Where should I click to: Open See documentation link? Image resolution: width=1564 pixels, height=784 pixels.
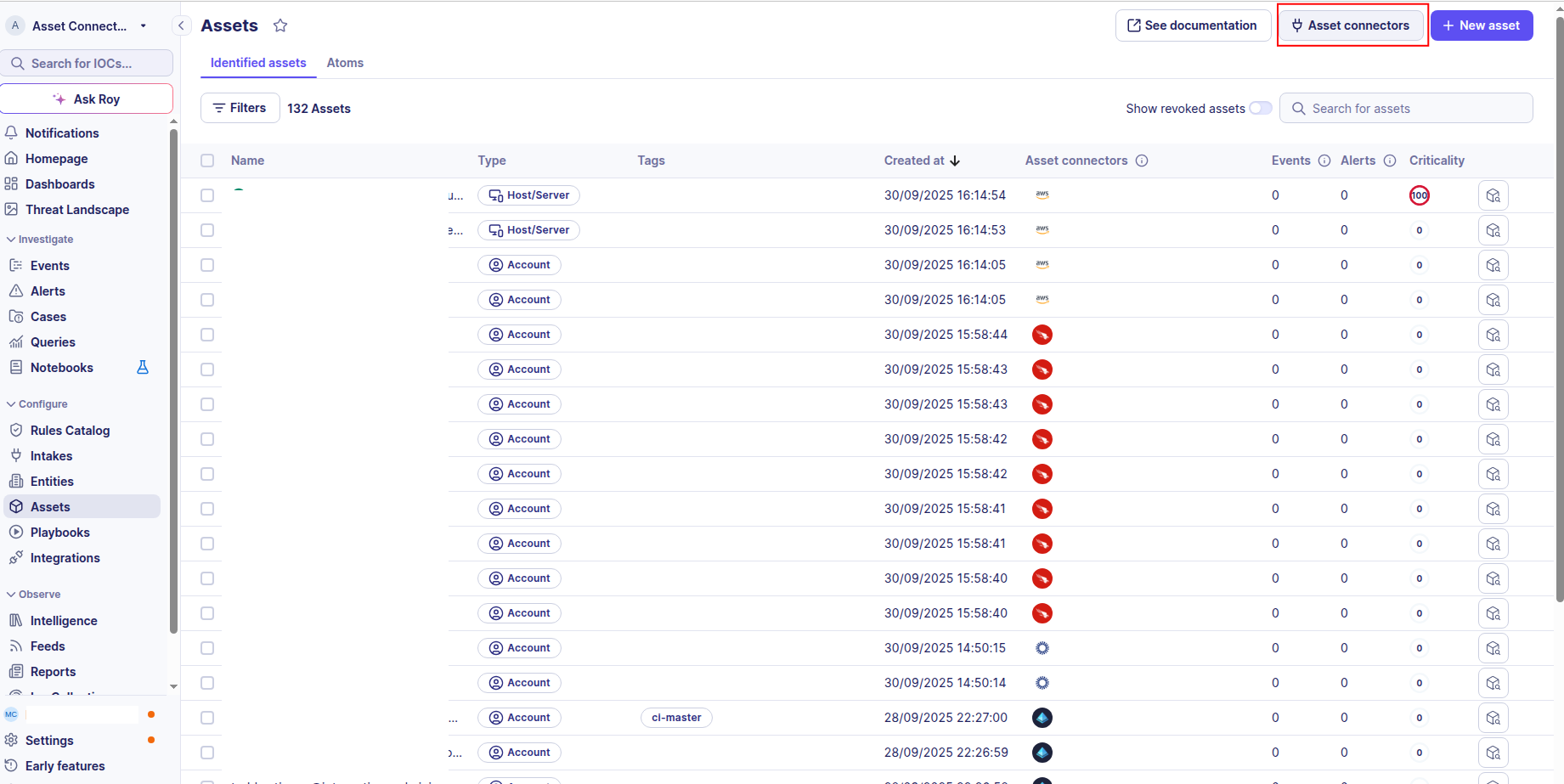(1193, 25)
